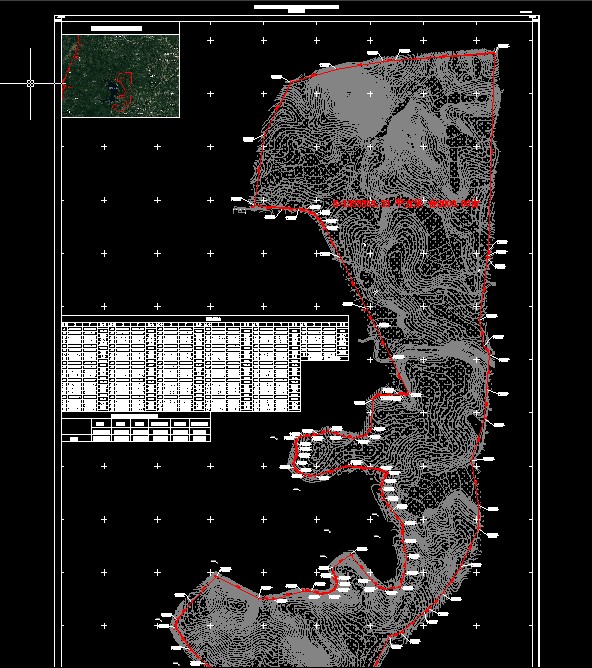Viewport: 592px width, 668px height.
Task: Select the red area annotation text on map
Action: 406,204
